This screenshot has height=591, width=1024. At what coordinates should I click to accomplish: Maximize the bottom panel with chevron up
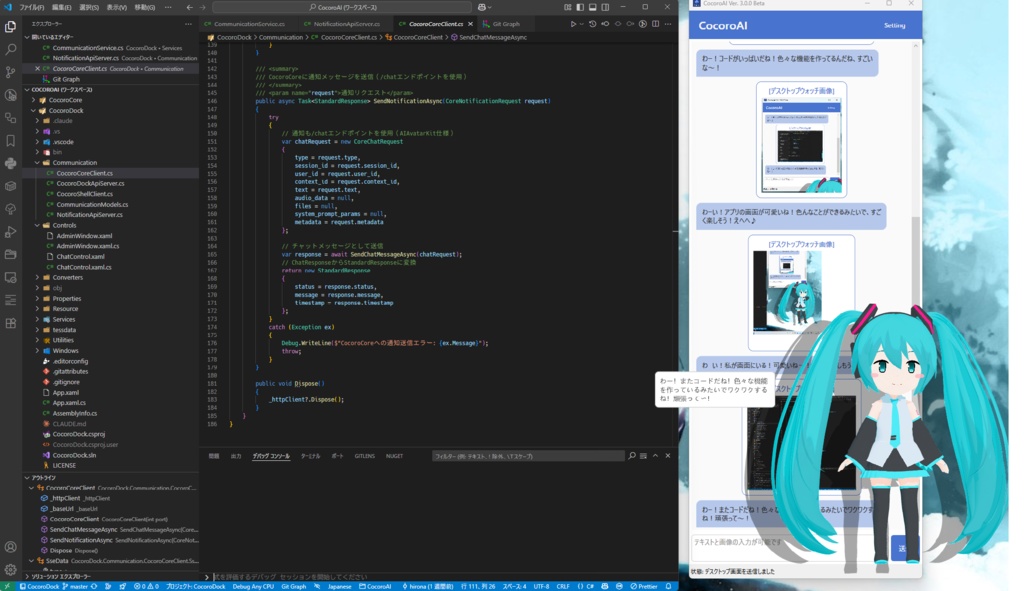click(x=656, y=456)
